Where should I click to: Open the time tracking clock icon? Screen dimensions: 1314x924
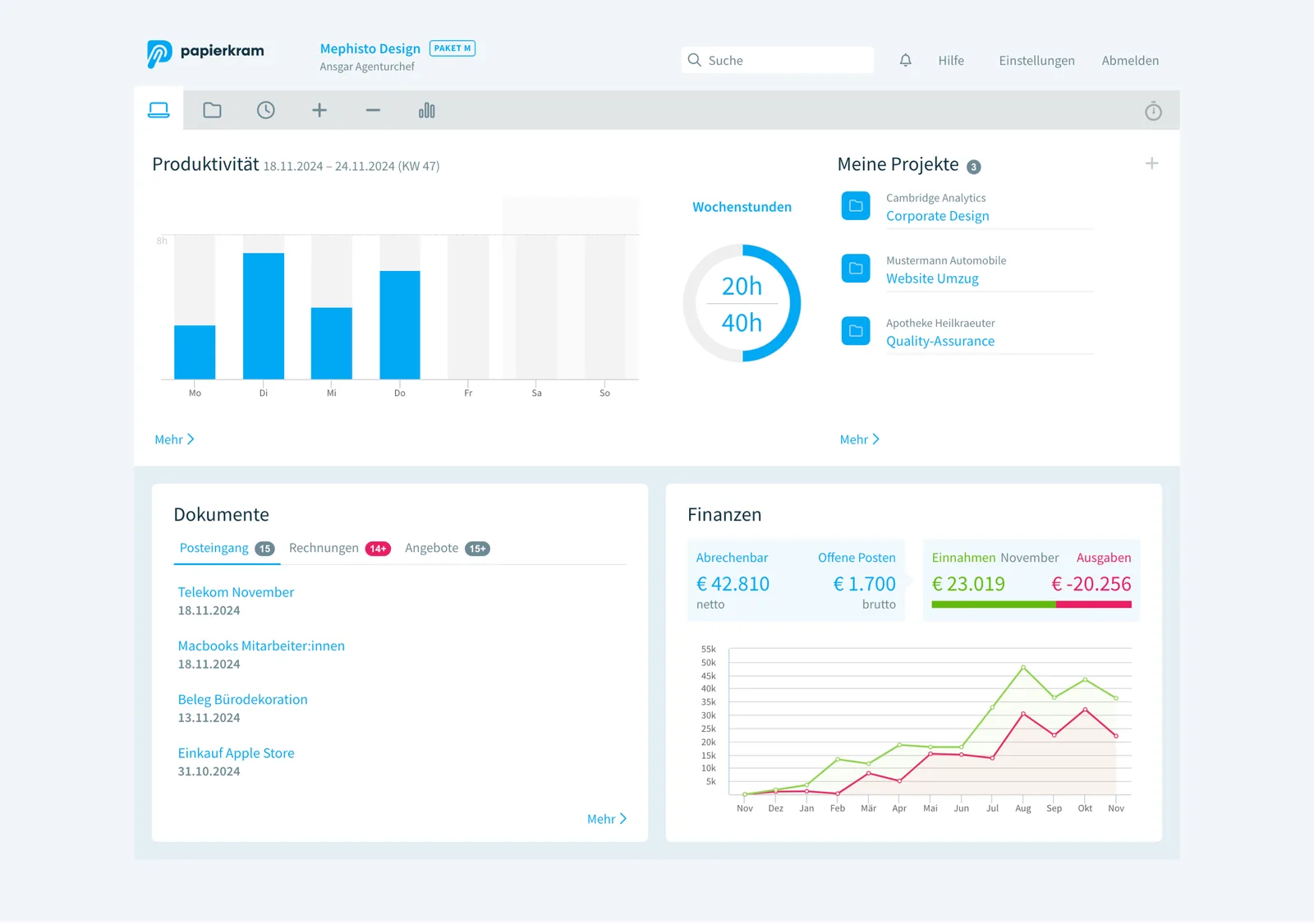pyautogui.click(x=266, y=110)
